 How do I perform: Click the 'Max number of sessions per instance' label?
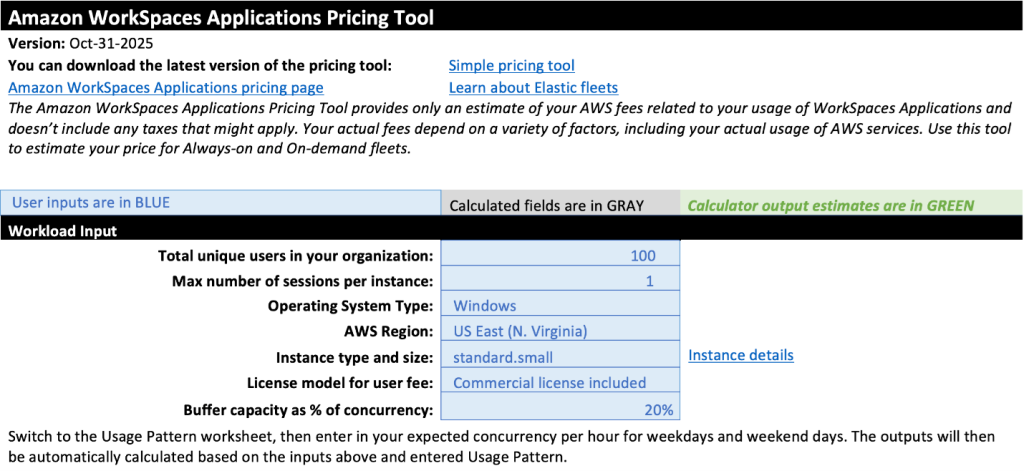[x=302, y=281]
